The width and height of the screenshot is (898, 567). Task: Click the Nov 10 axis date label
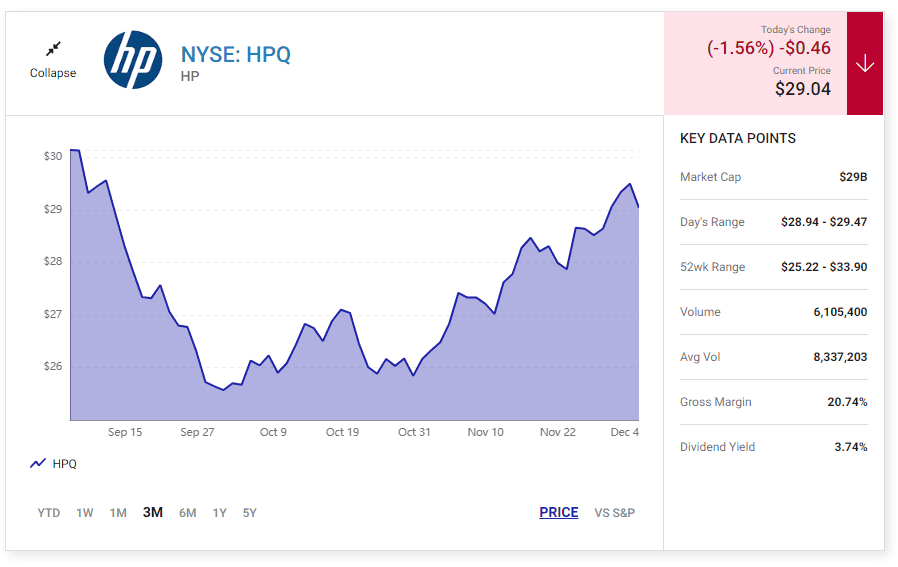486,432
